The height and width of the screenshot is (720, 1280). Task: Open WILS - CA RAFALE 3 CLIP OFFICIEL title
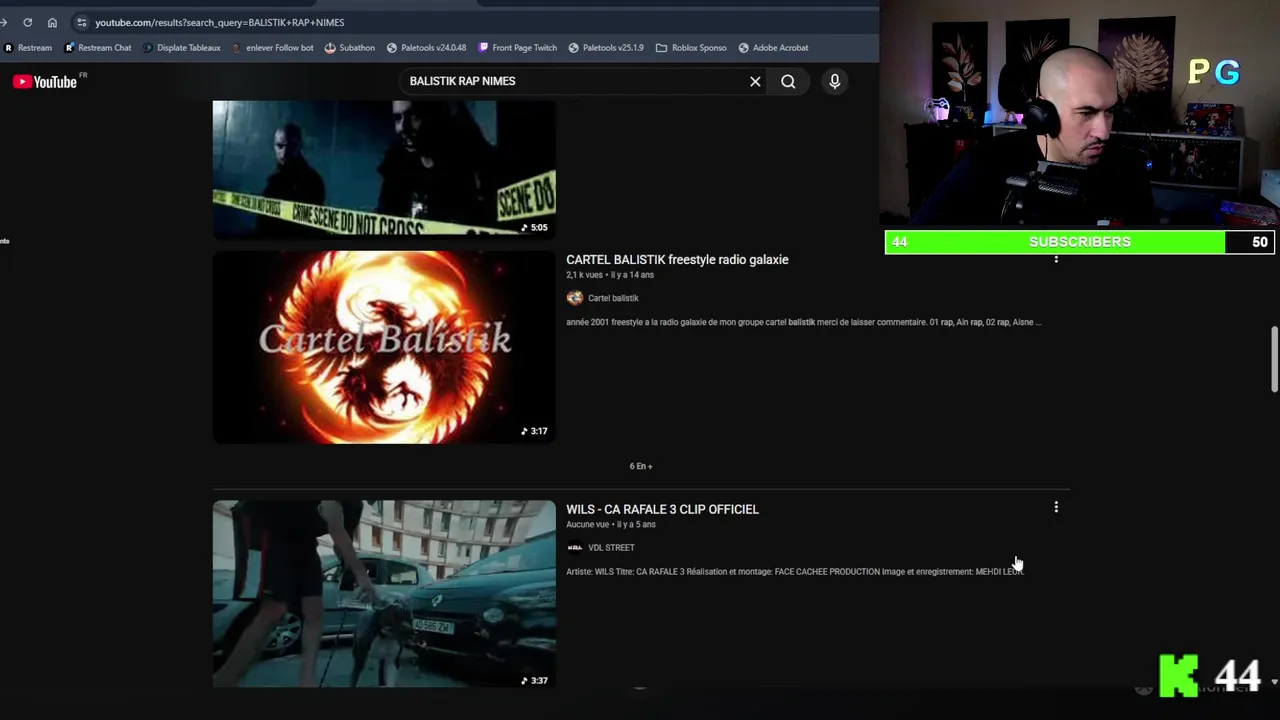pyautogui.click(x=662, y=509)
